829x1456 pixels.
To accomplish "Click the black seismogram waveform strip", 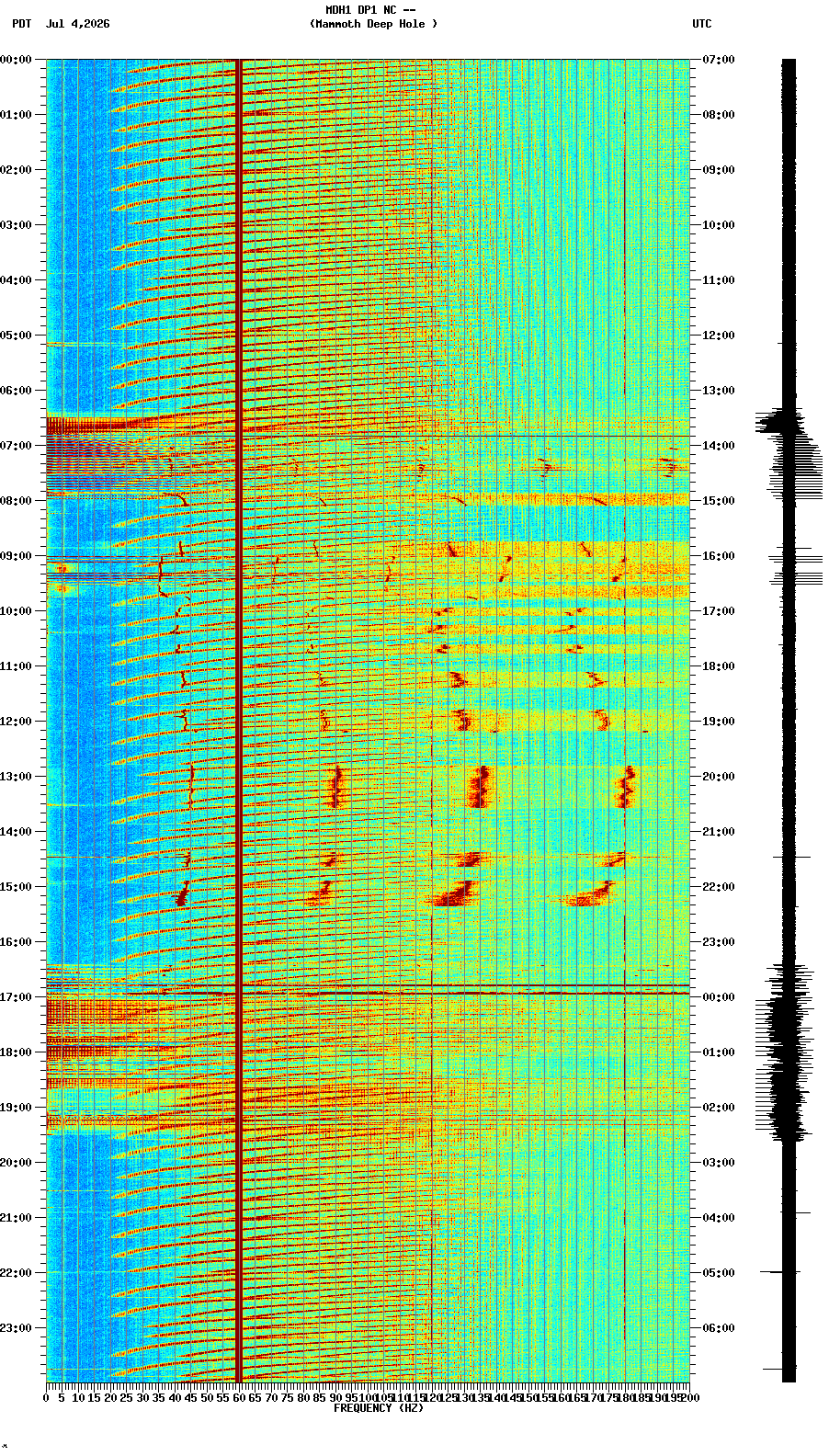I will click(789, 721).
